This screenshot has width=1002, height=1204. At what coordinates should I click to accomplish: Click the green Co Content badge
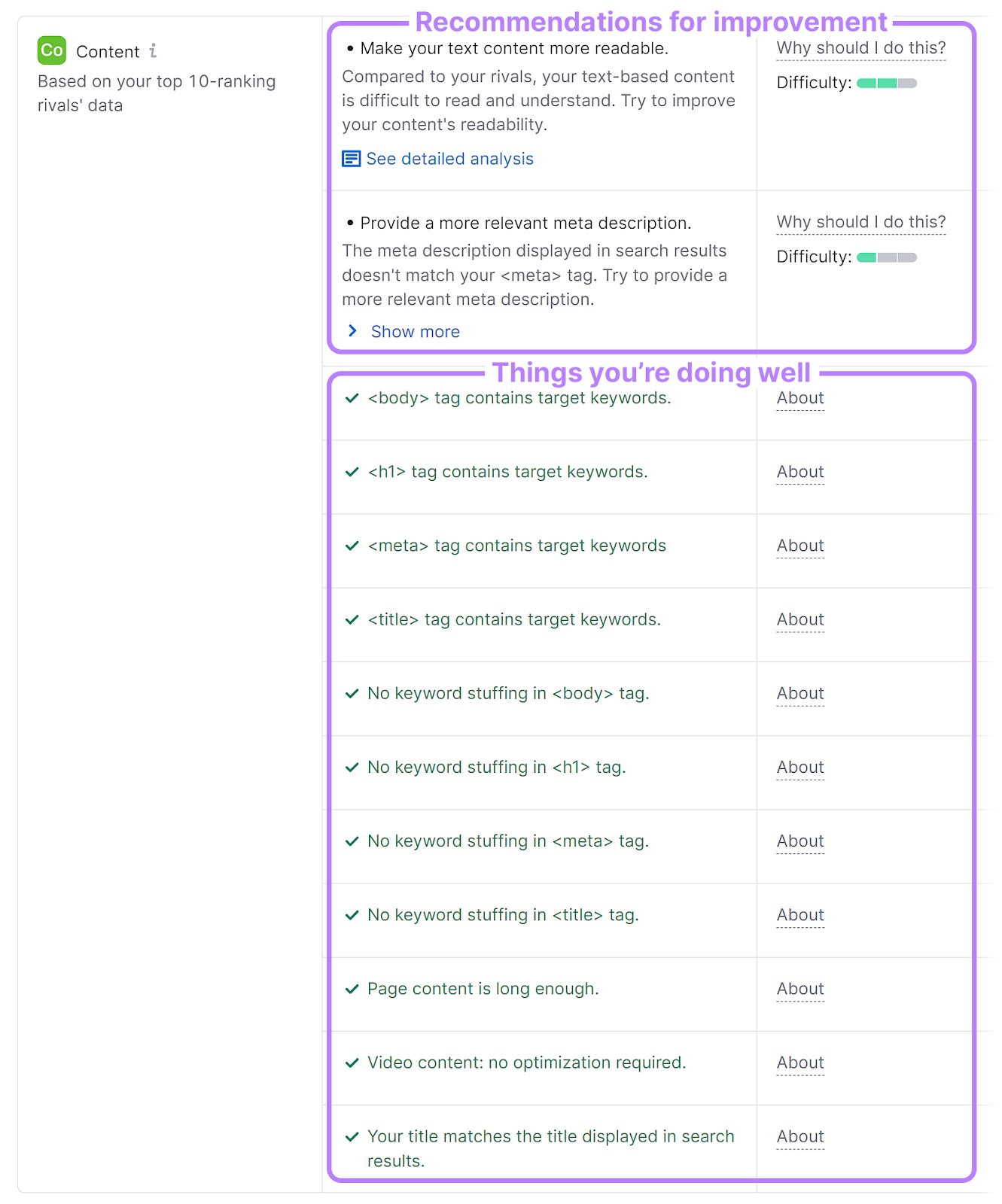tap(50, 51)
